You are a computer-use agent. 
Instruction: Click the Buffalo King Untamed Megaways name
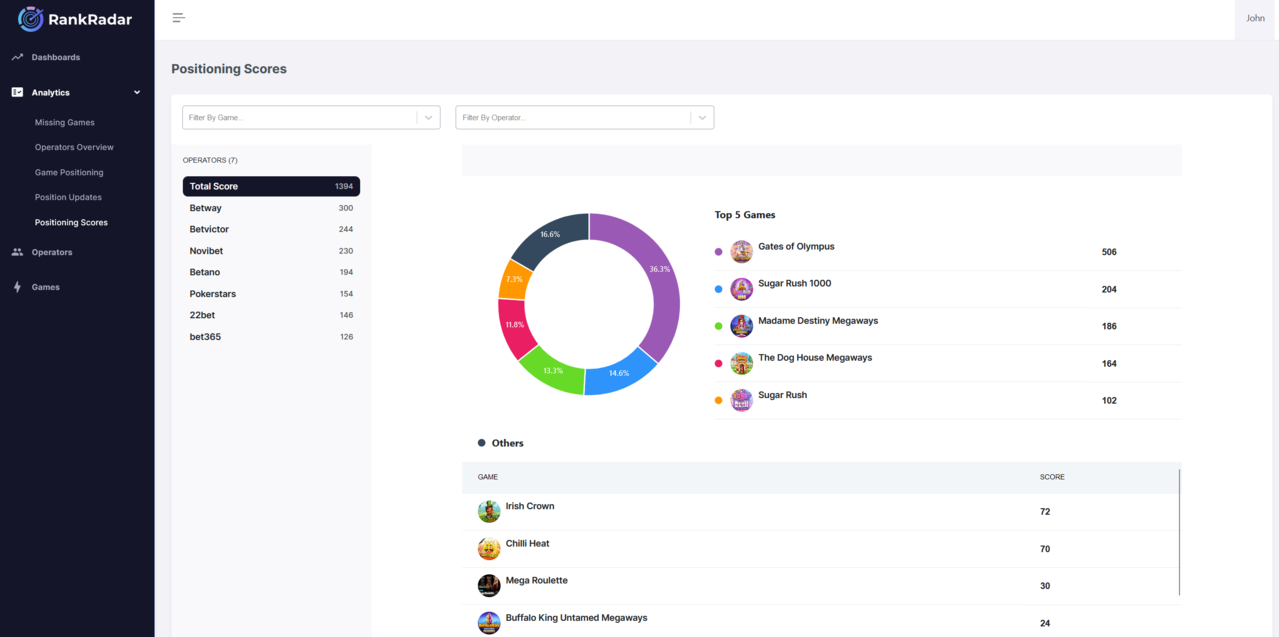click(577, 617)
